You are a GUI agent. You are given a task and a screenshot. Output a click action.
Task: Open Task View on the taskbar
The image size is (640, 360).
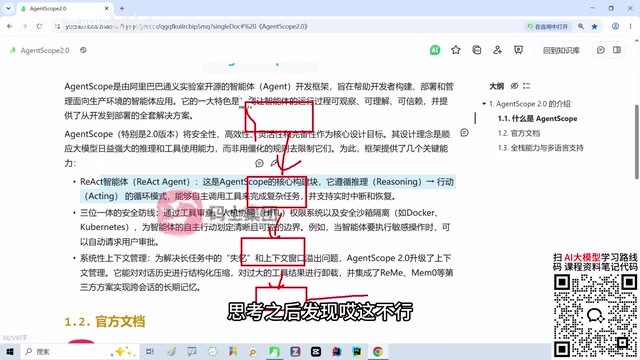pos(150,351)
